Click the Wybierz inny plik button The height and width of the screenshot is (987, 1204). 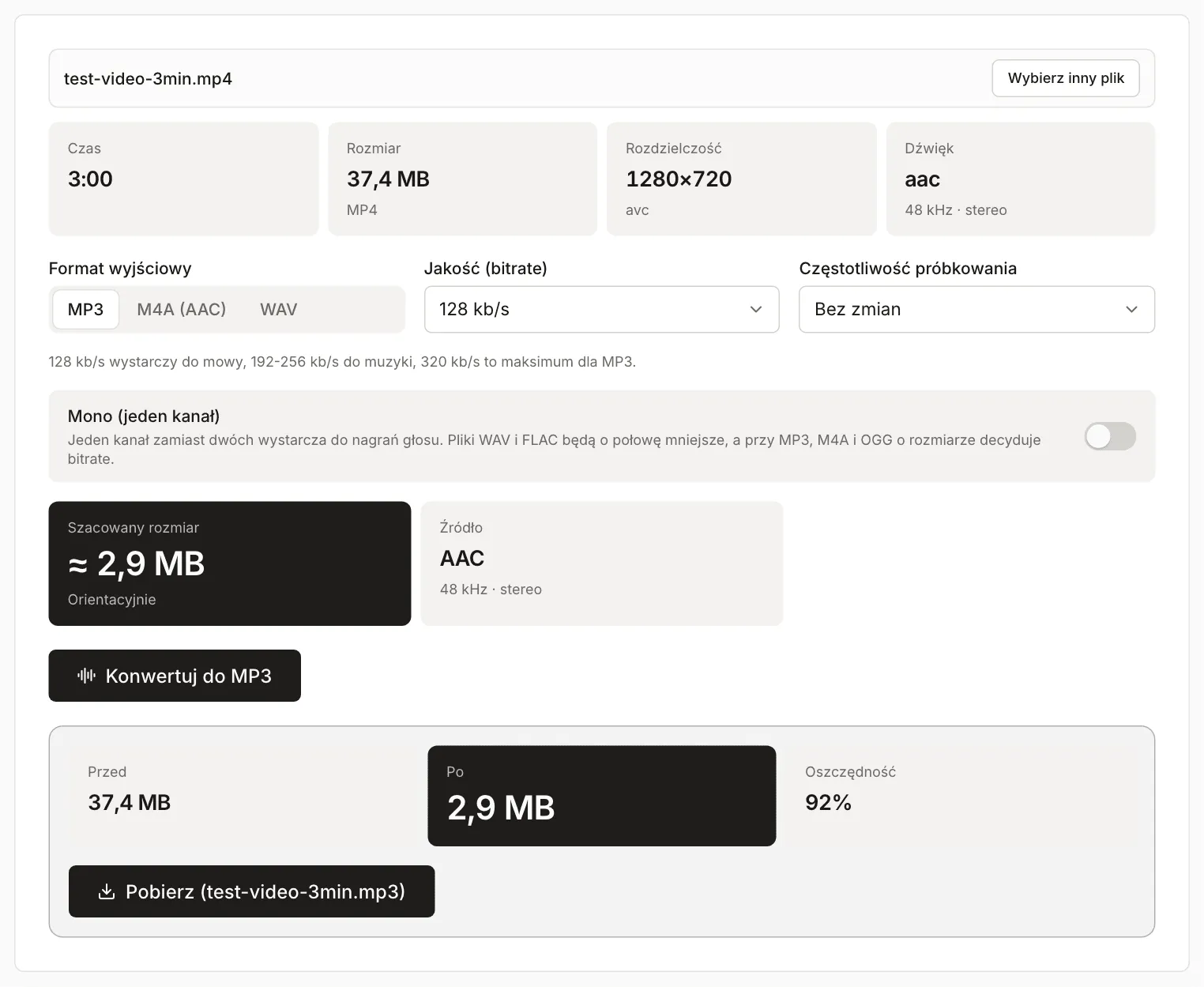tap(1066, 78)
